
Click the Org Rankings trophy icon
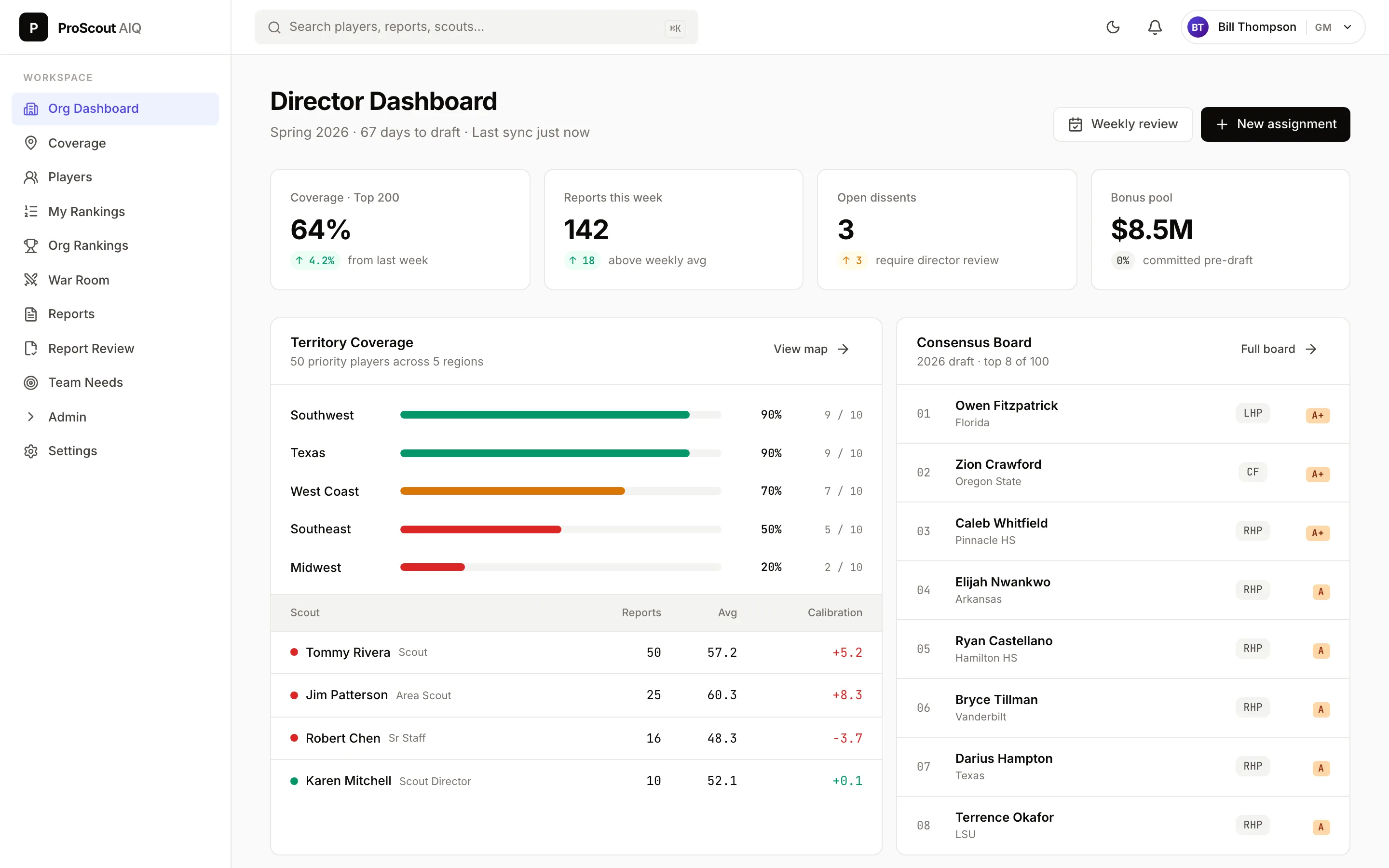[31, 245]
